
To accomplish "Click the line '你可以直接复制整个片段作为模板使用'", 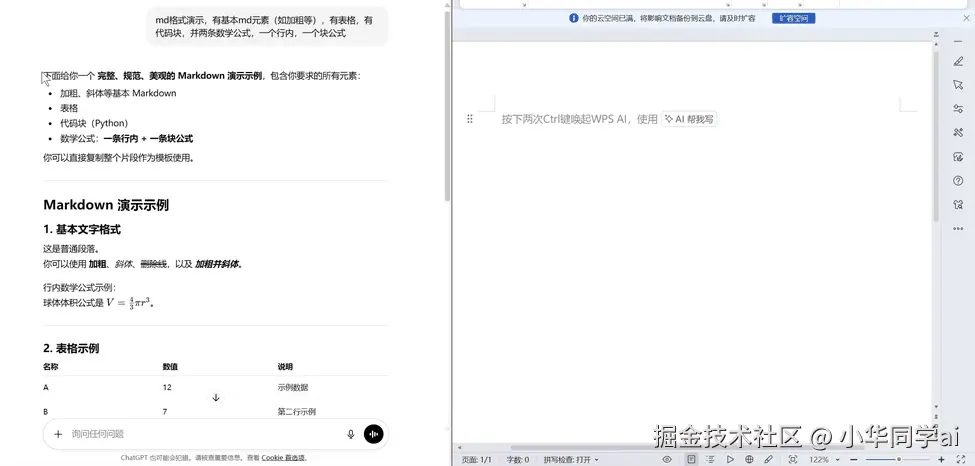I will pyautogui.click(x=118, y=158).
